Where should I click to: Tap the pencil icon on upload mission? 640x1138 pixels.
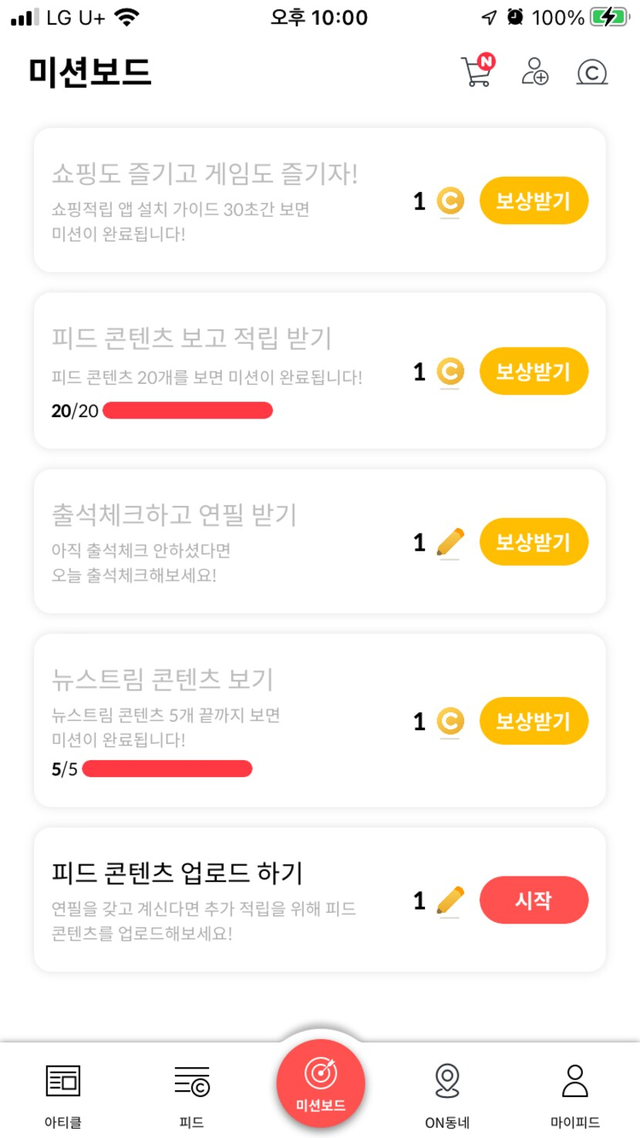point(451,900)
